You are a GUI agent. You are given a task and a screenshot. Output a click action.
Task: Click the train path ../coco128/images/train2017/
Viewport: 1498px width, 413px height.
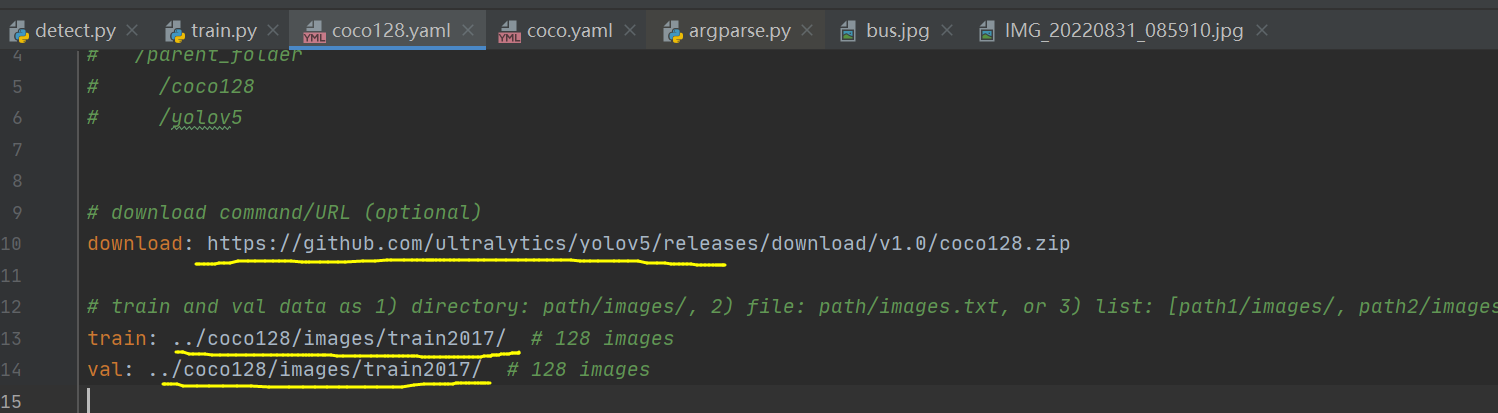pos(340,338)
